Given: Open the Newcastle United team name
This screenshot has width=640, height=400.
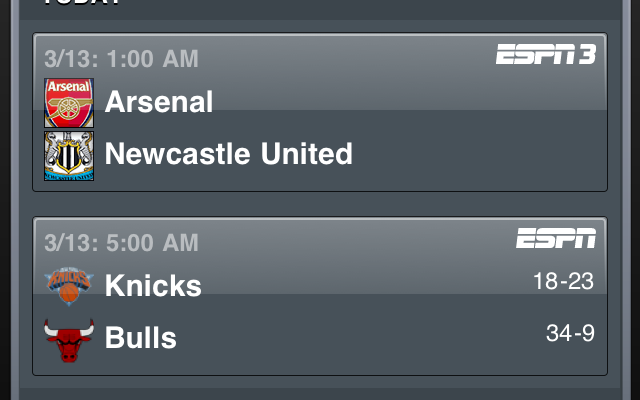Looking at the screenshot, I should click(228, 154).
